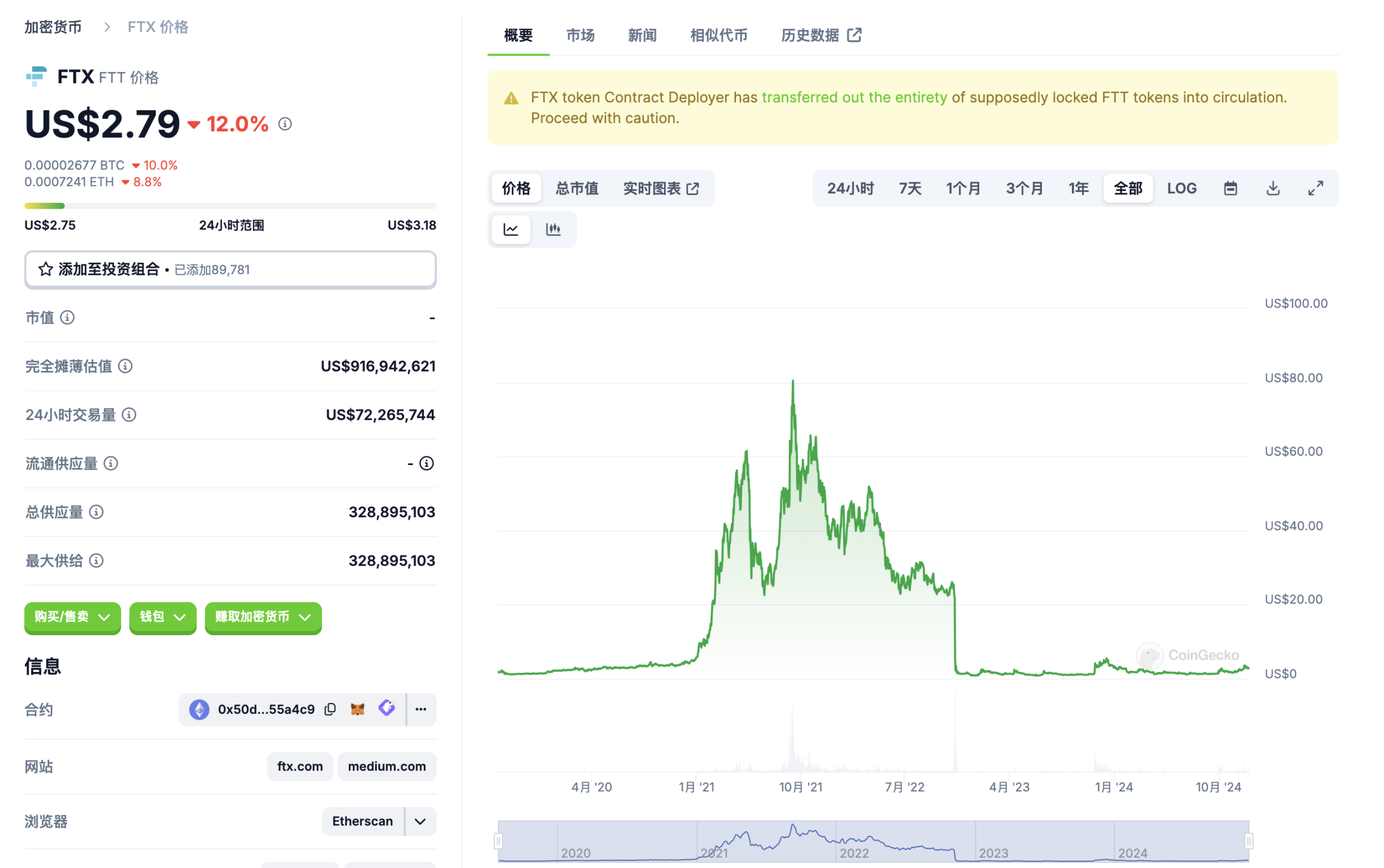Copy contract address 0x50d...55a4c9
The width and height of the screenshot is (1384, 868).
(x=330, y=709)
